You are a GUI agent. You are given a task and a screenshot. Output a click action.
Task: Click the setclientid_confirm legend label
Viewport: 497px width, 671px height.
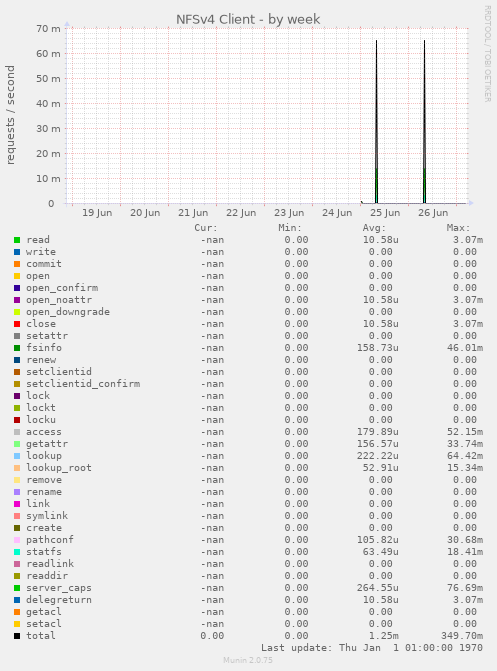tap(83, 384)
